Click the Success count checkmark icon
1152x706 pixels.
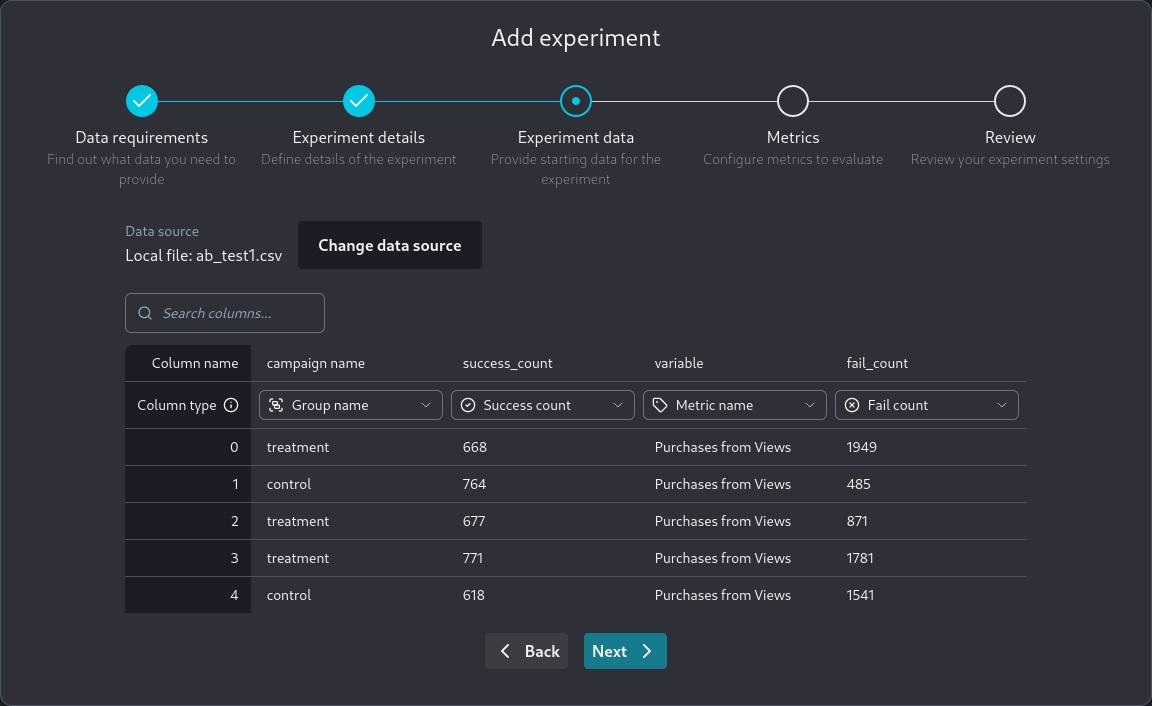468,405
